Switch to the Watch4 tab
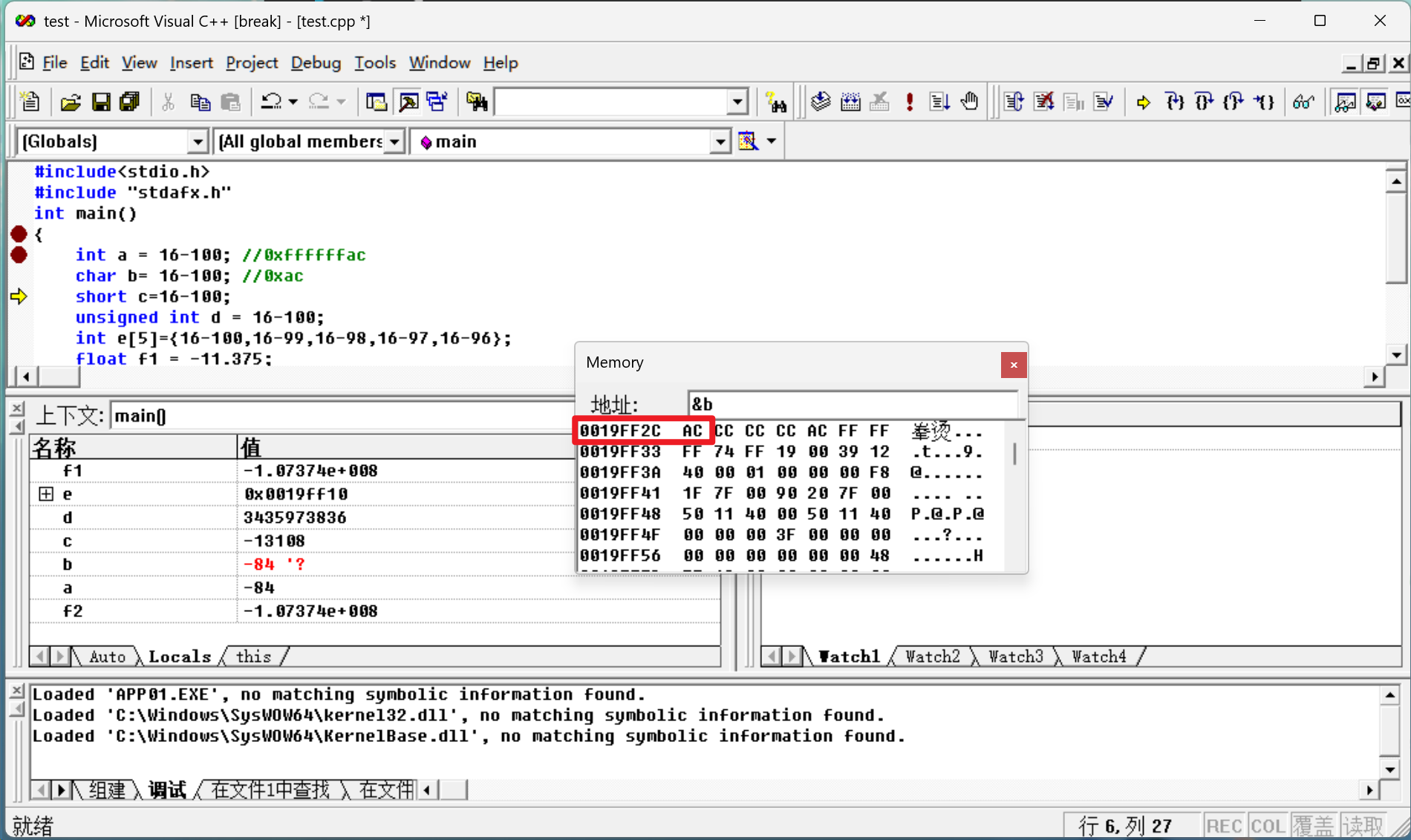 [1099, 657]
